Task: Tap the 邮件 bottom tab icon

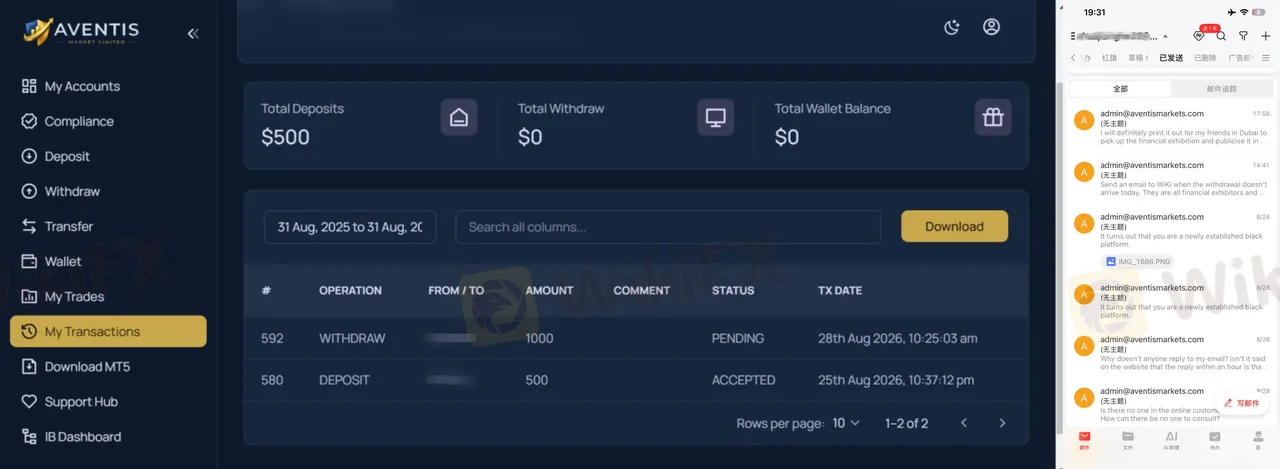Action: [x=1084, y=437]
